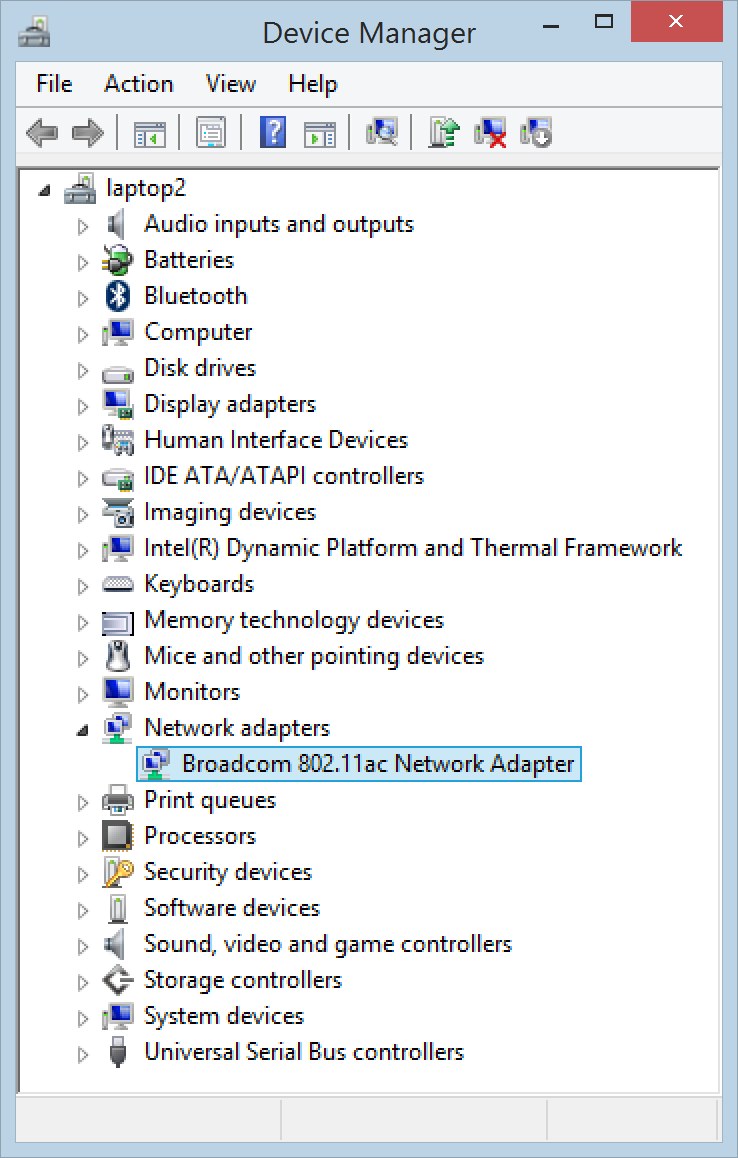Viewport: 738px width, 1158px height.
Task: Expand Universal Serial Bus controllers node
Action: [83, 1055]
